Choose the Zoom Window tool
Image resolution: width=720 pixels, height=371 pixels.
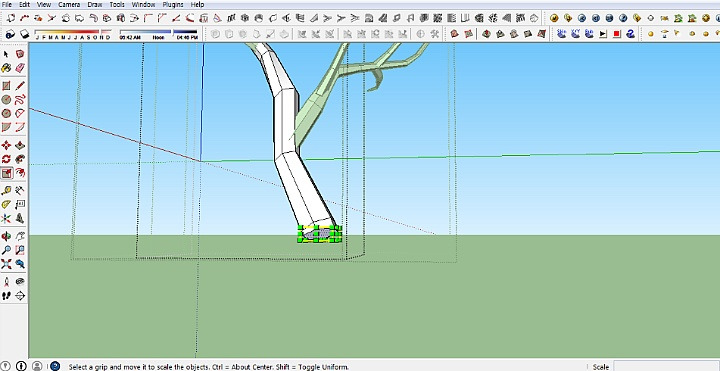20,250
